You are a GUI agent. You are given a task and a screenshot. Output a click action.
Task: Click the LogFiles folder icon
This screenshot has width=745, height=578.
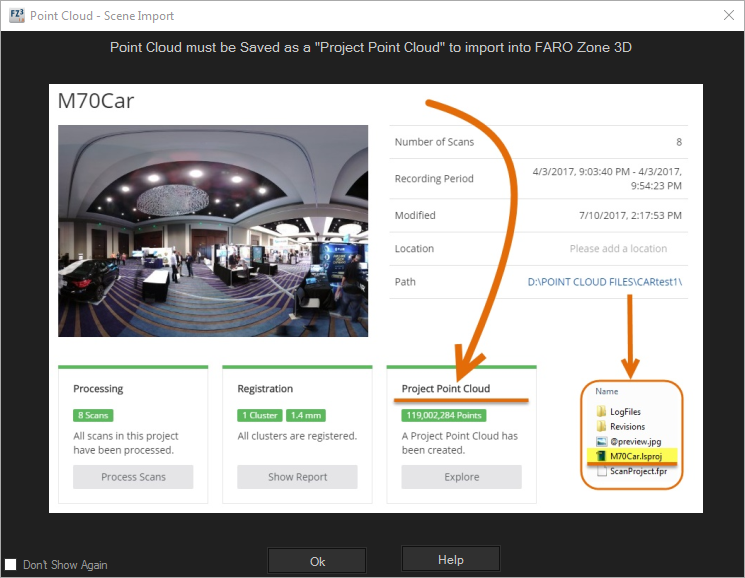point(602,411)
